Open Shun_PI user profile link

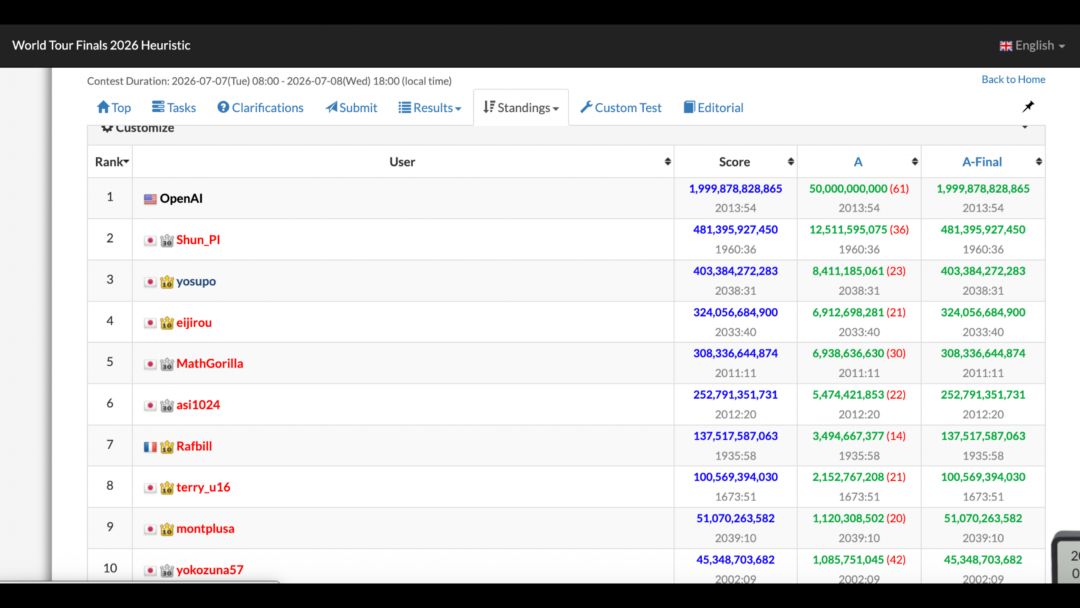coord(198,240)
